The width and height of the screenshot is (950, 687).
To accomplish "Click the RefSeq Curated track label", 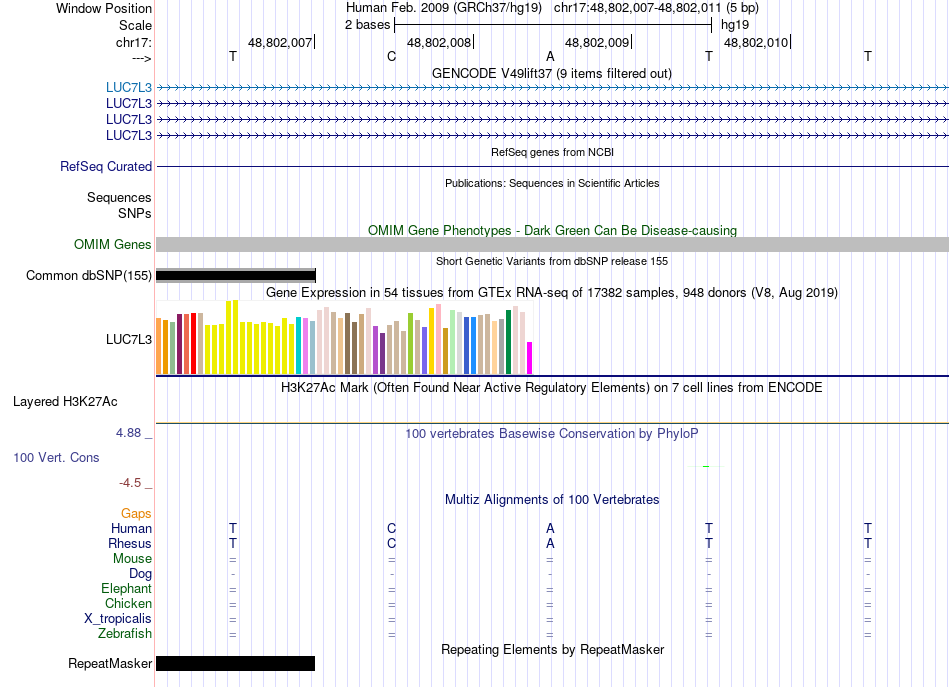I will 106,167.
